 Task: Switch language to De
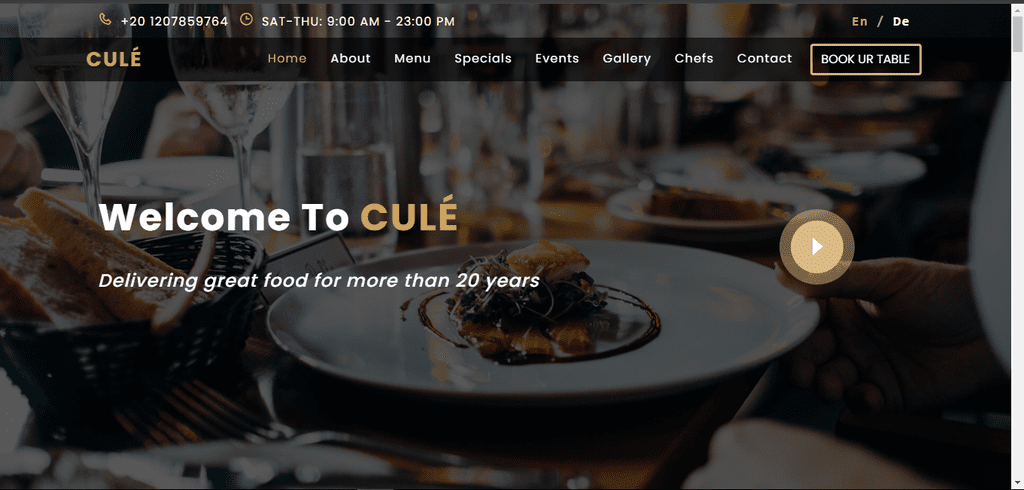click(901, 22)
